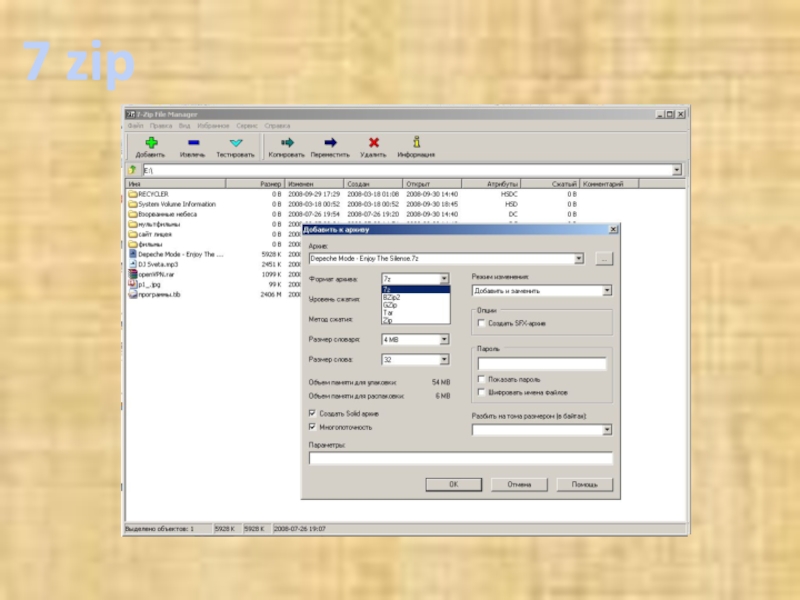Sort by the Сжатый column header

tap(550, 184)
